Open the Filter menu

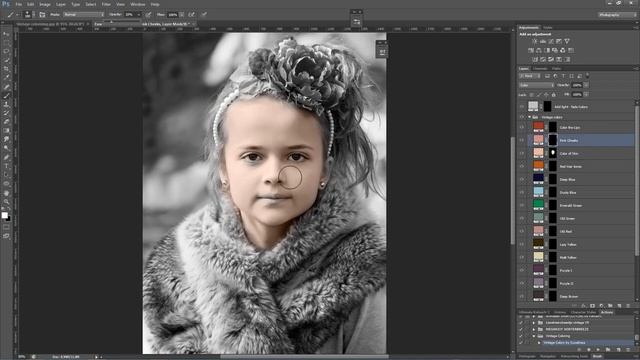[106, 4]
